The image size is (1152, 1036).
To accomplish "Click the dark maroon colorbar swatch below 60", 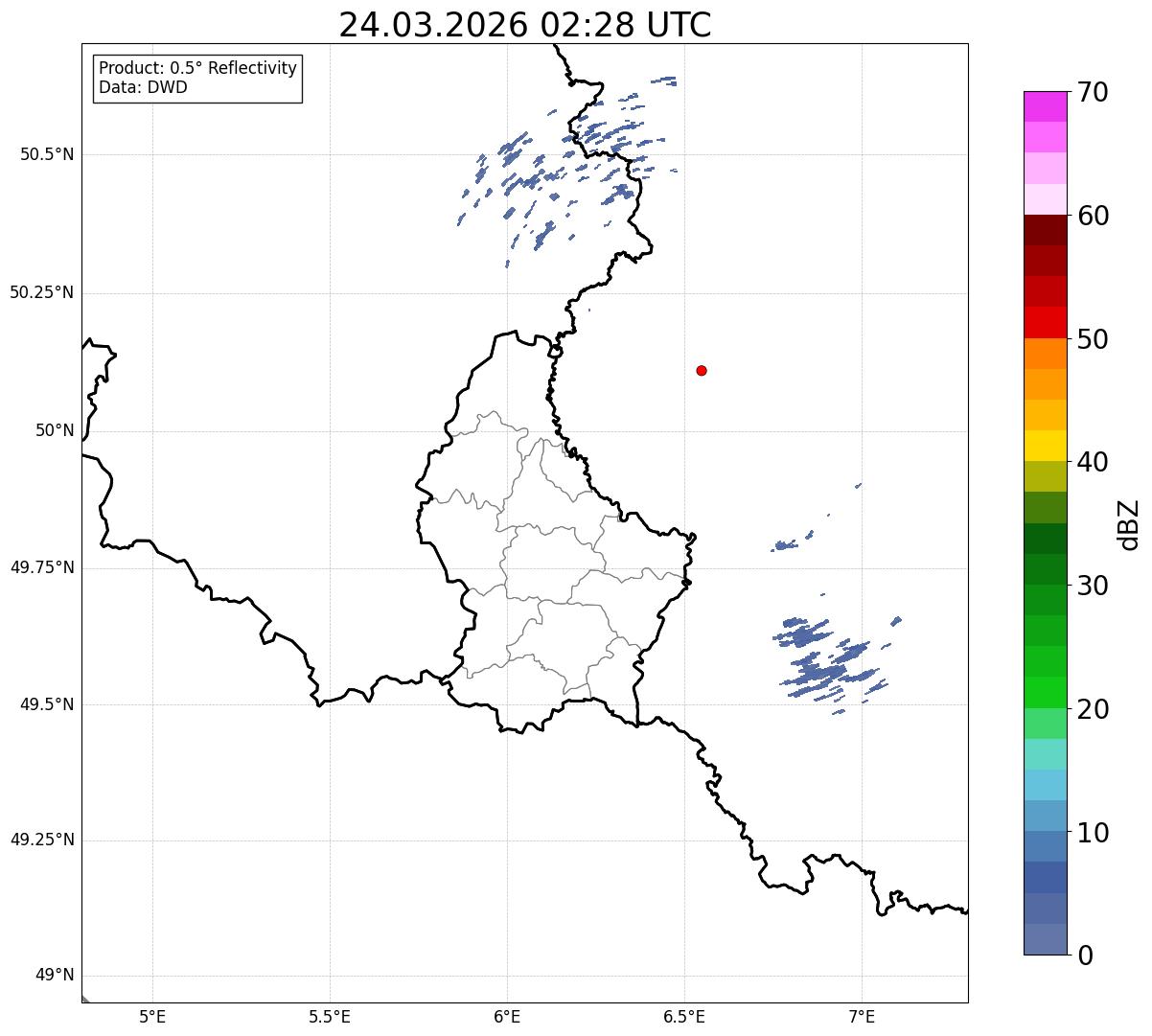I will coord(1046,230).
